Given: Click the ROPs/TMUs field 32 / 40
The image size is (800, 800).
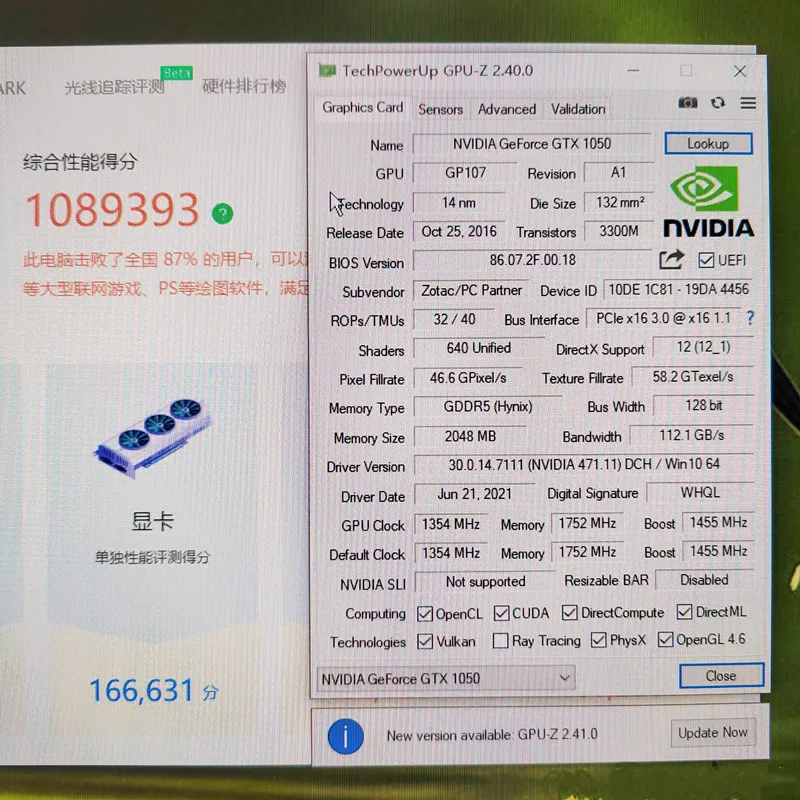Looking at the screenshot, I should (x=454, y=319).
